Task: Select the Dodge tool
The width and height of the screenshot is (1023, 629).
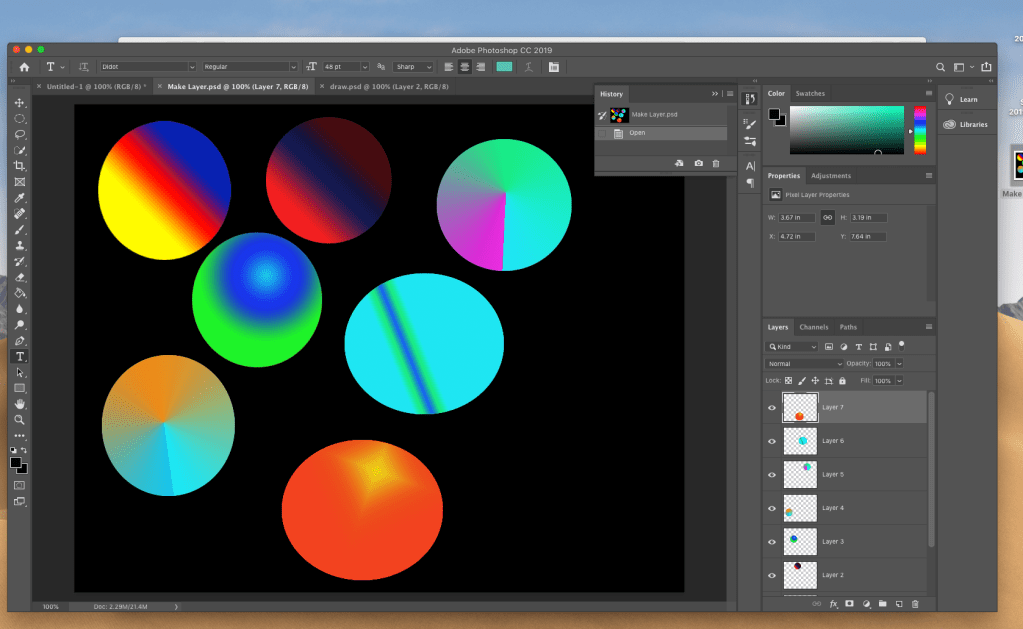Action: click(20, 324)
